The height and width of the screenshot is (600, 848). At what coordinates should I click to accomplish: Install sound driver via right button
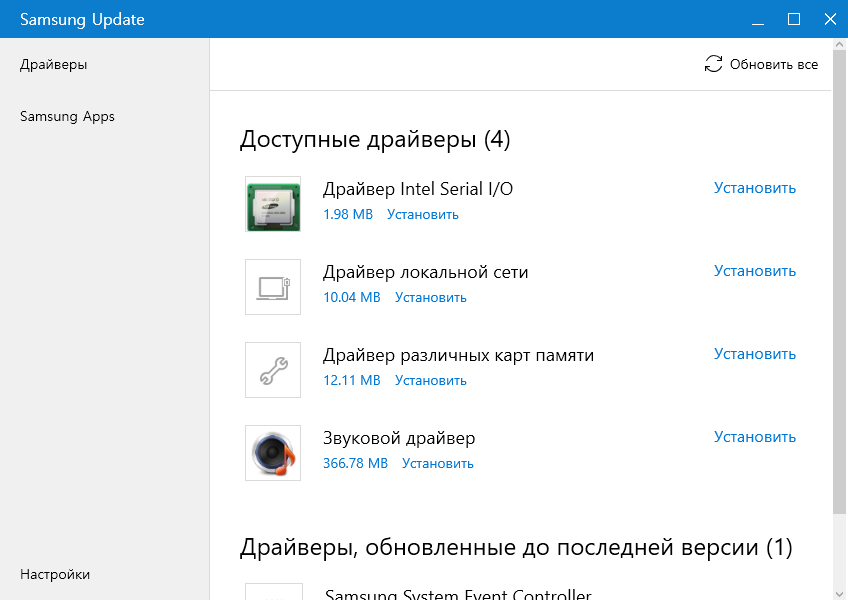(x=755, y=437)
